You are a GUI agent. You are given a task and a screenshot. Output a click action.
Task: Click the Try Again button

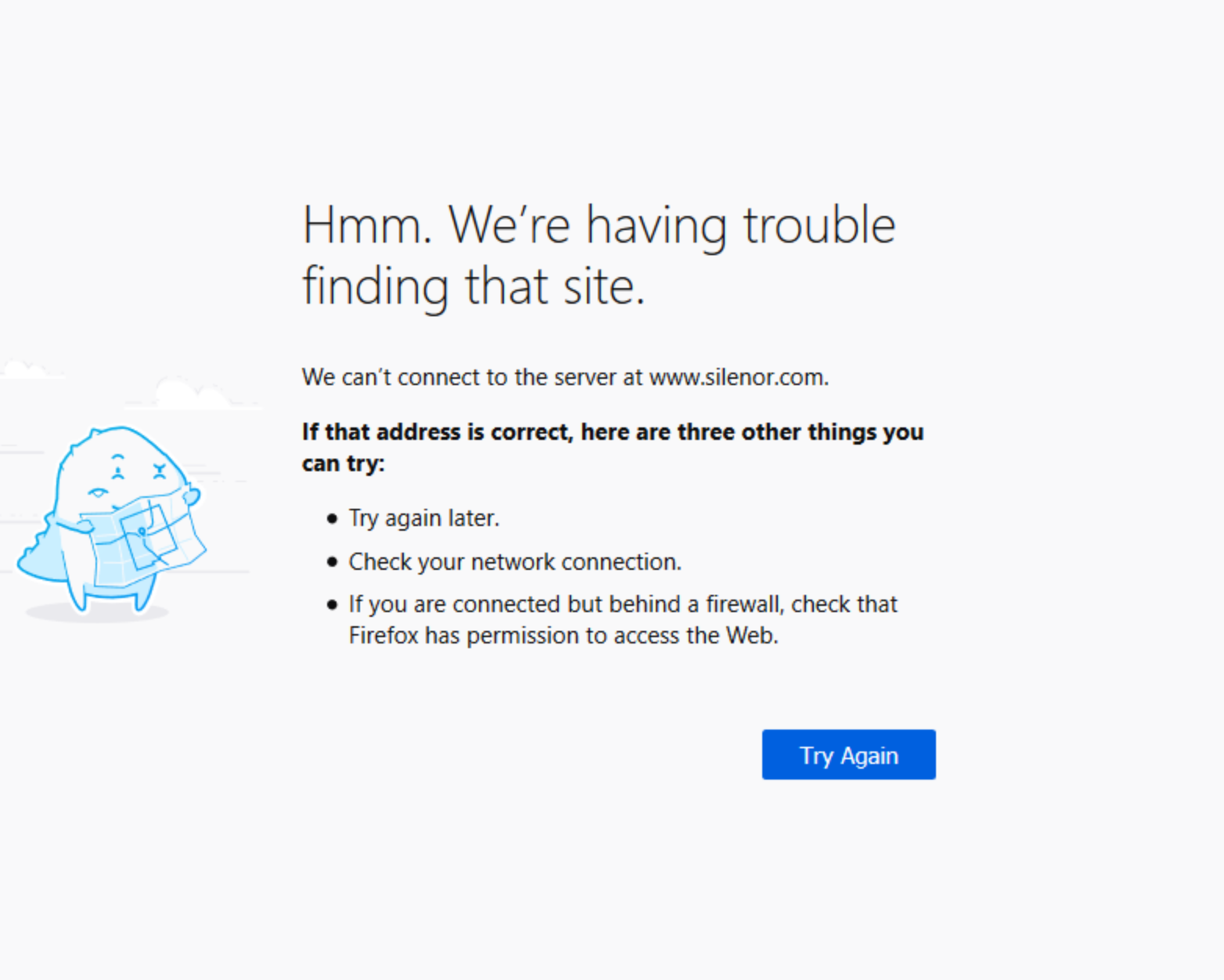[x=848, y=755]
